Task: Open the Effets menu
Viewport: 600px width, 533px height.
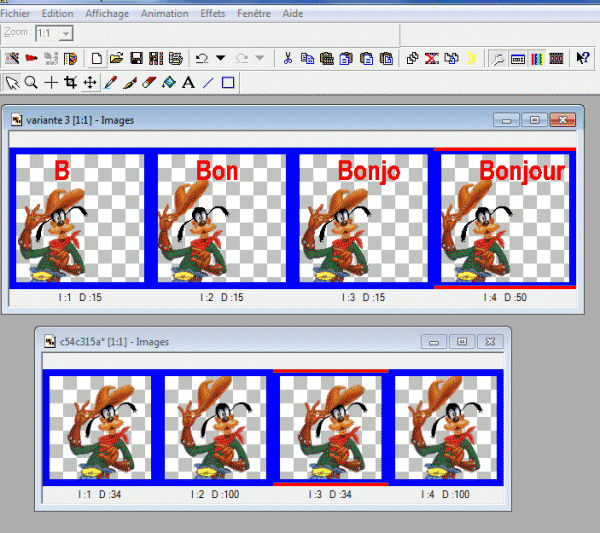Action: (213, 14)
